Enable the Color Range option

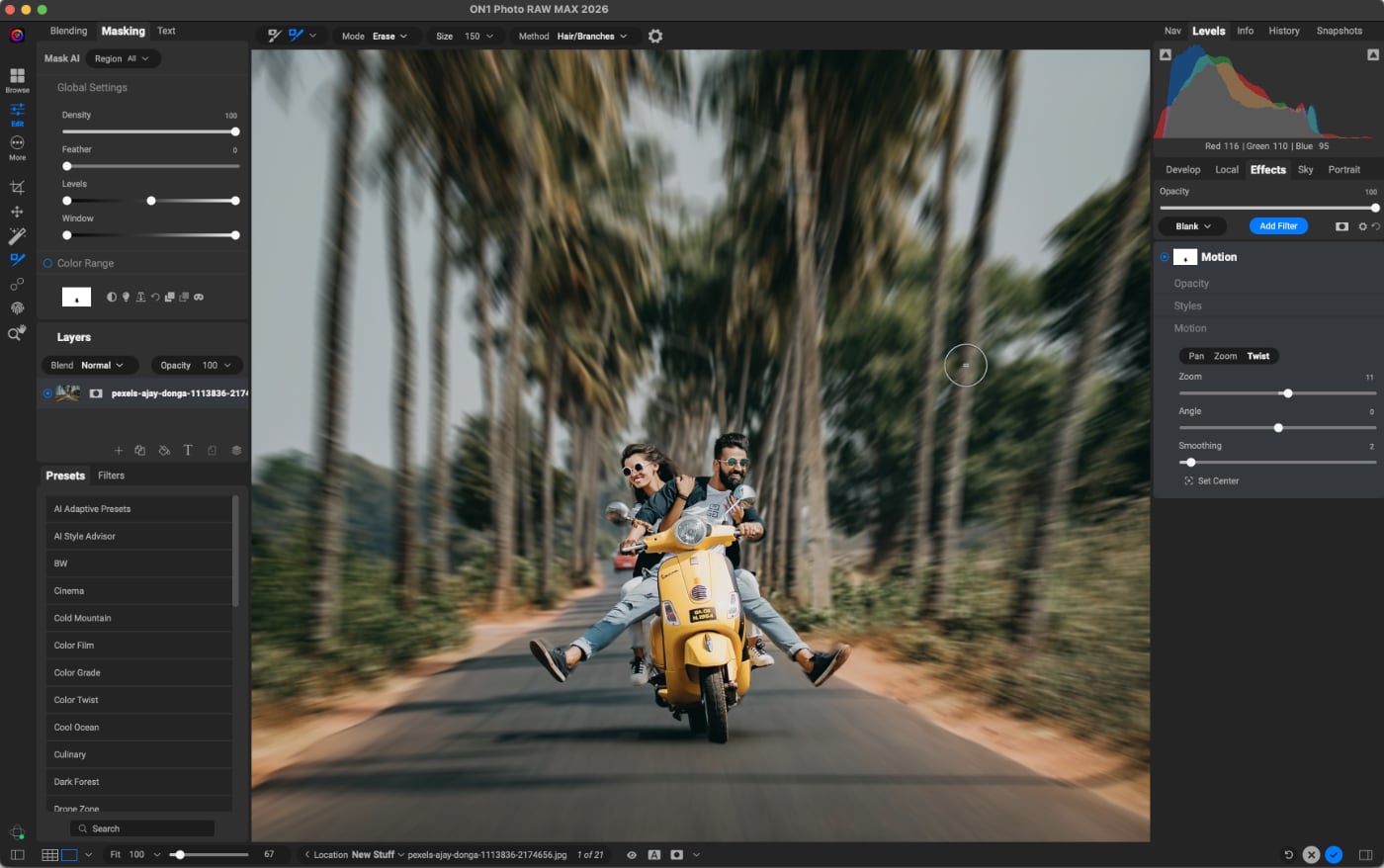click(x=47, y=264)
